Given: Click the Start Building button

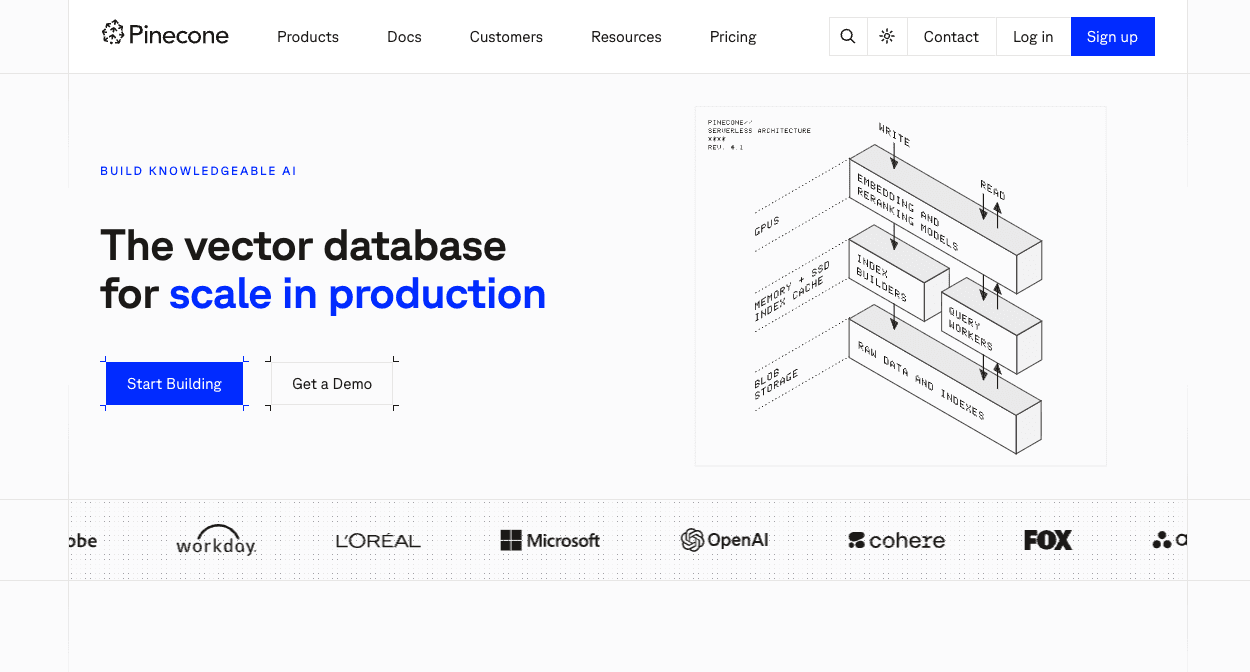Looking at the screenshot, I should [x=174, y=384].
